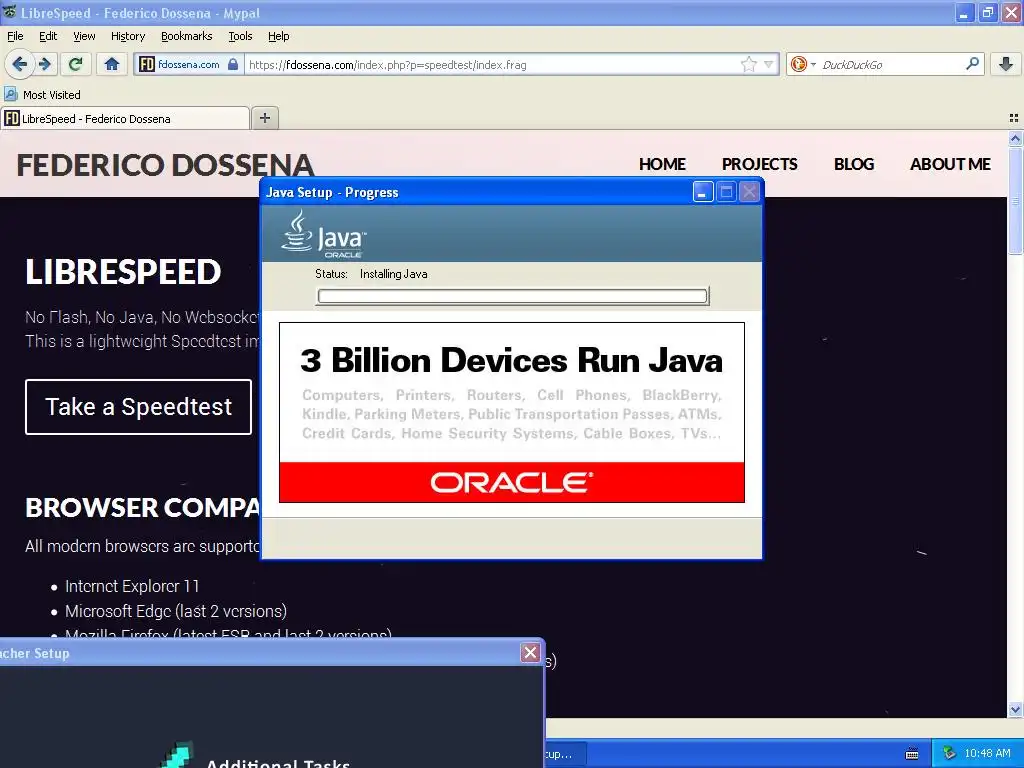
Task: Click the "Internet Explorer 11" list item
Action: click(132, 586)
